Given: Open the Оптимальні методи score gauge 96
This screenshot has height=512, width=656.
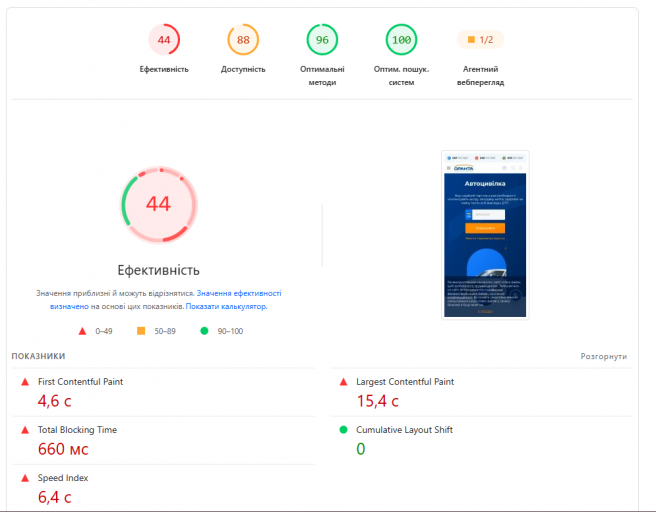Looking at the screenshot, I should (x=322, y=40).
